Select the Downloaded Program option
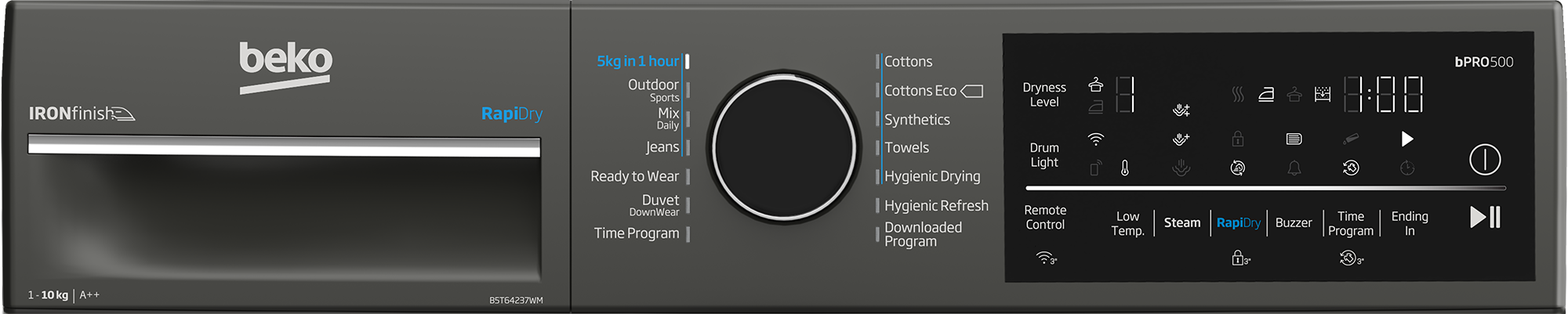The height and width of the screenshot is (314, 1568). click(923, 234)
